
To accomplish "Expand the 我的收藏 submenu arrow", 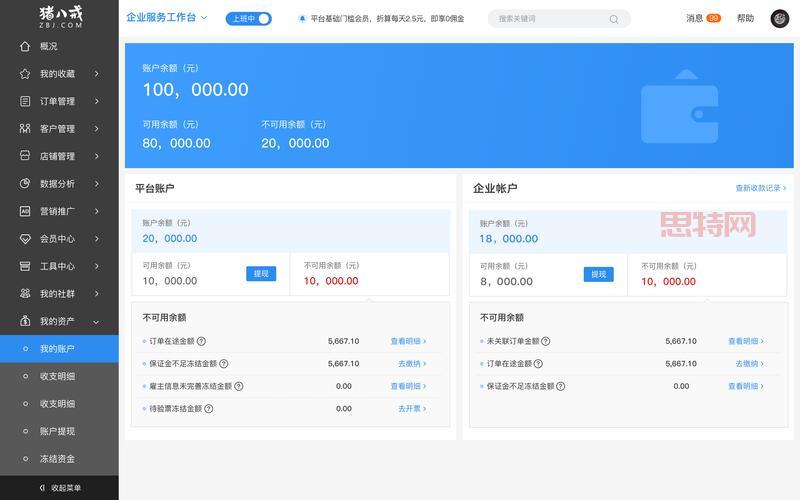I will coord(96,74).
